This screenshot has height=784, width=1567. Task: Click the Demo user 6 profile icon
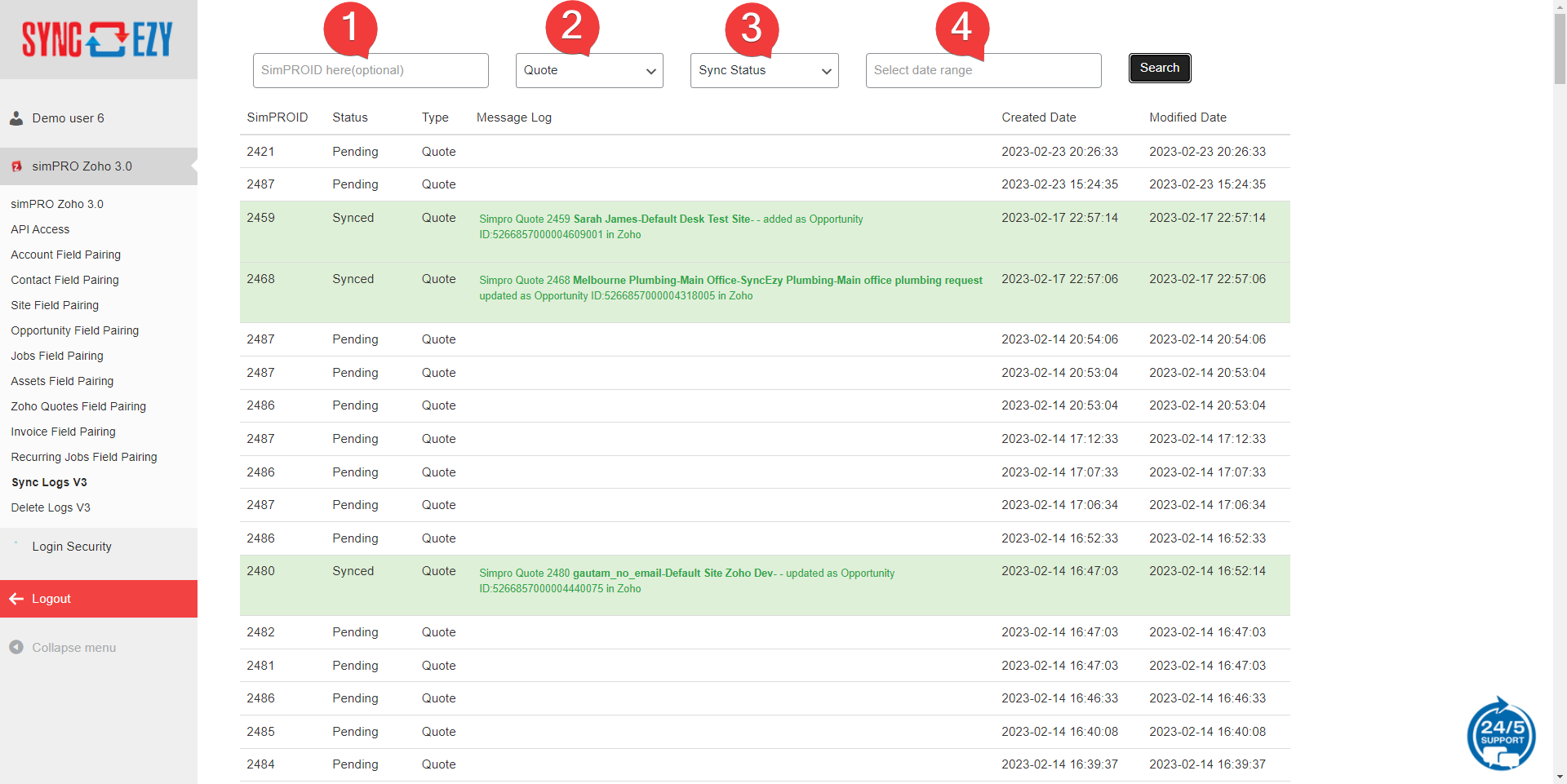coord(16,118)
